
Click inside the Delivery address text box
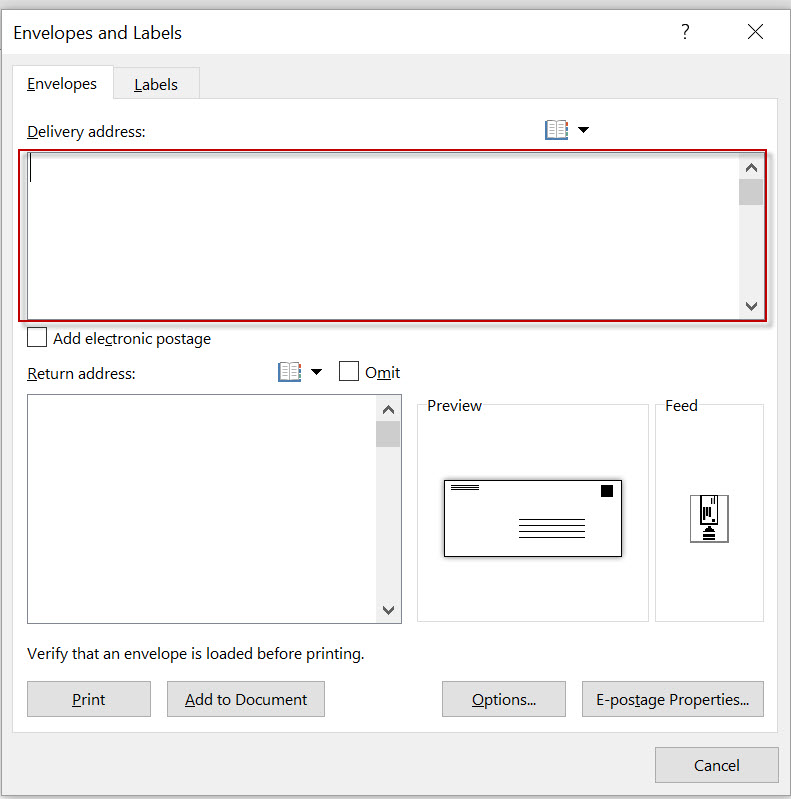pos(383,235)
